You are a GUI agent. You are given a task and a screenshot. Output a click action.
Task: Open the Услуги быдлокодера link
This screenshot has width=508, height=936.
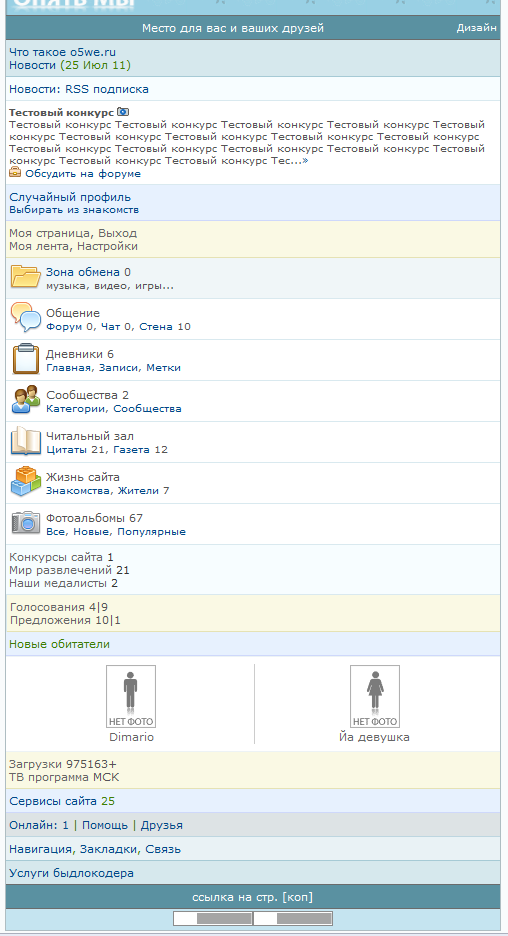coord(72,873)
